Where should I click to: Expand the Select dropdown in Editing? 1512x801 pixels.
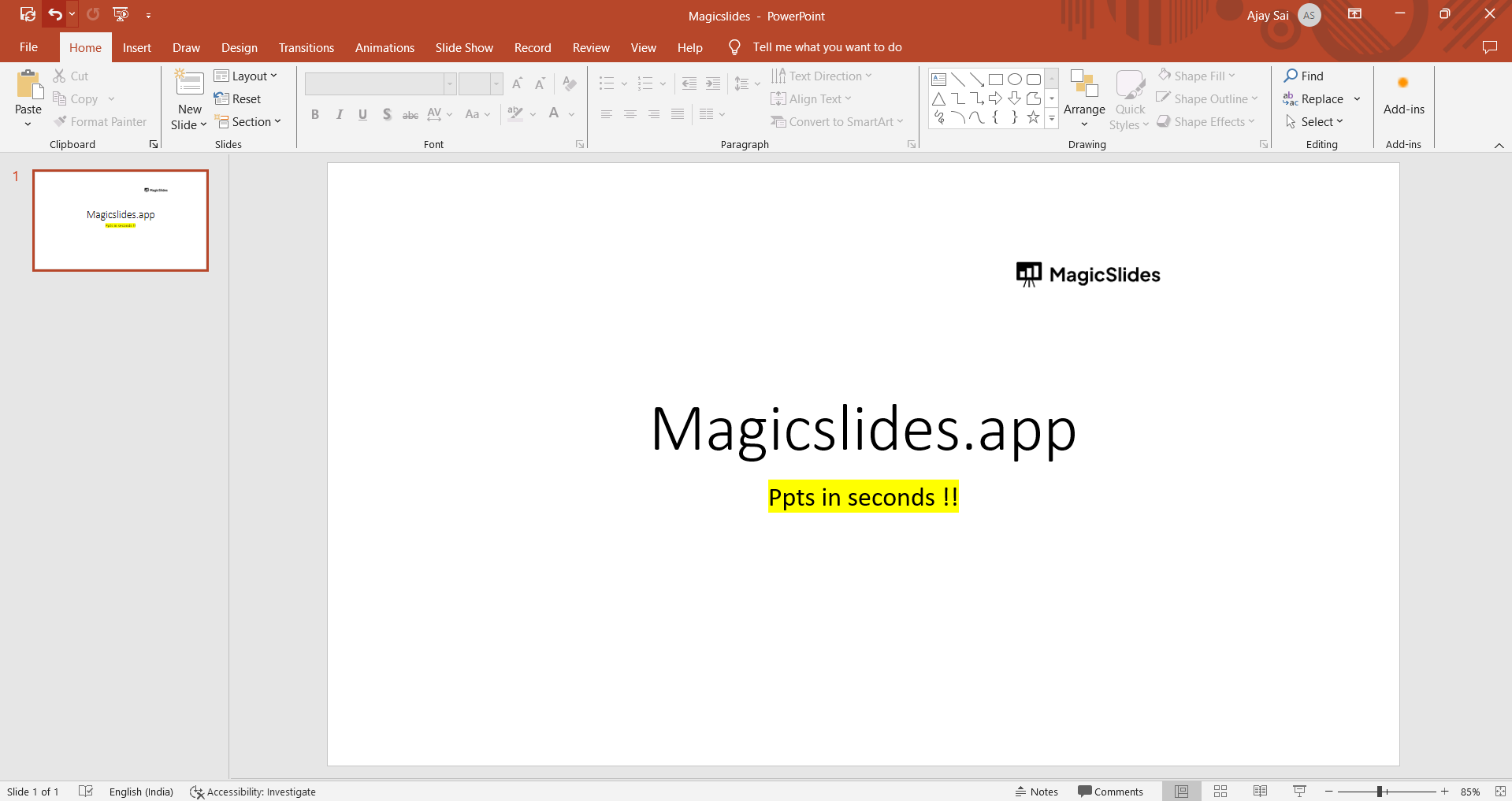point(1315,121)
